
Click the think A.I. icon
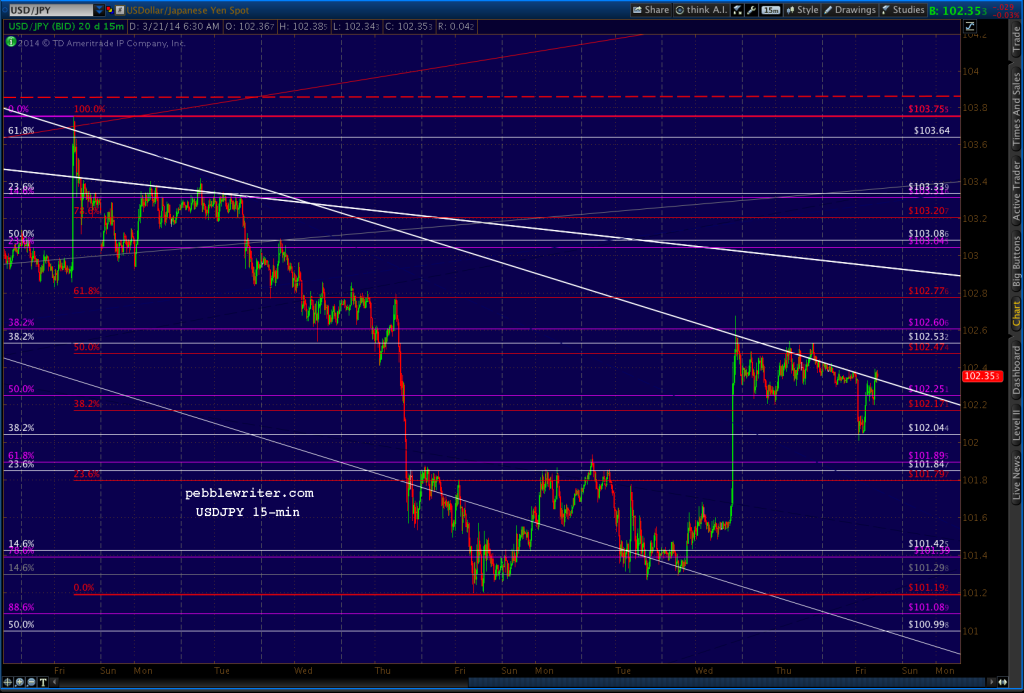[702, 9]
